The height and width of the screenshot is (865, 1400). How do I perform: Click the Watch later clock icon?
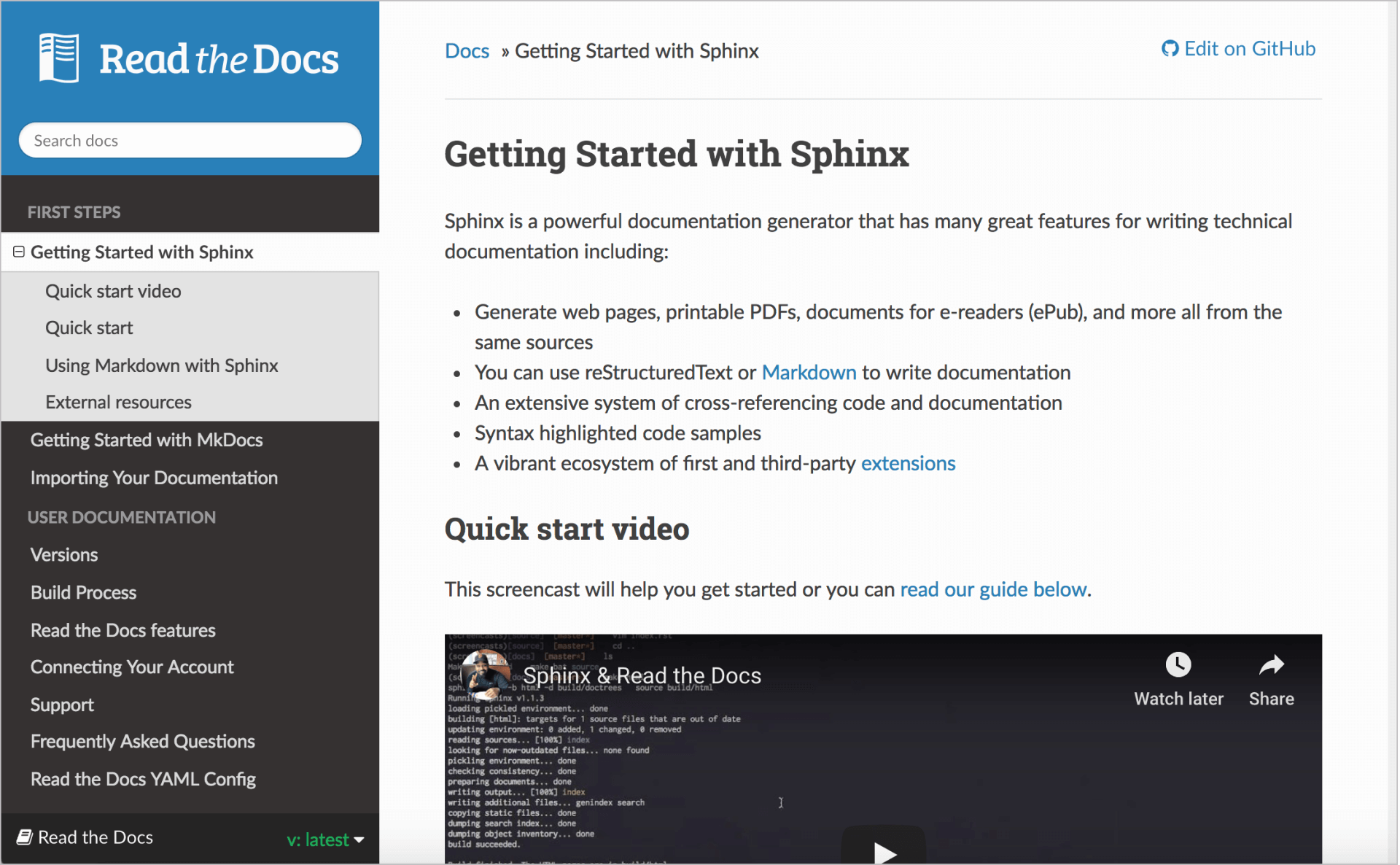tap(1178, 664)
